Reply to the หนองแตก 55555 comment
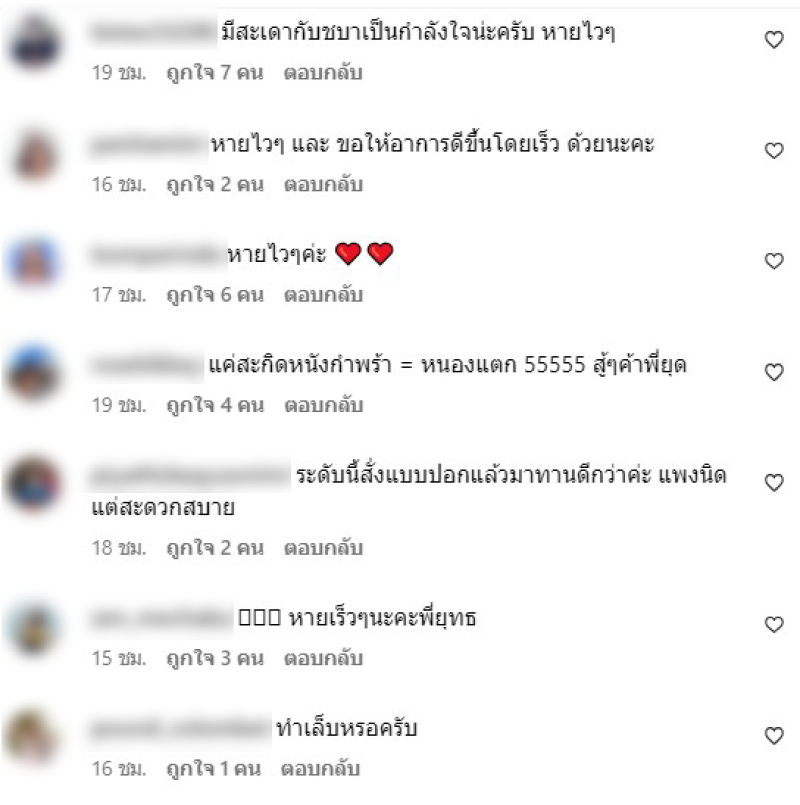 point(323,405)
